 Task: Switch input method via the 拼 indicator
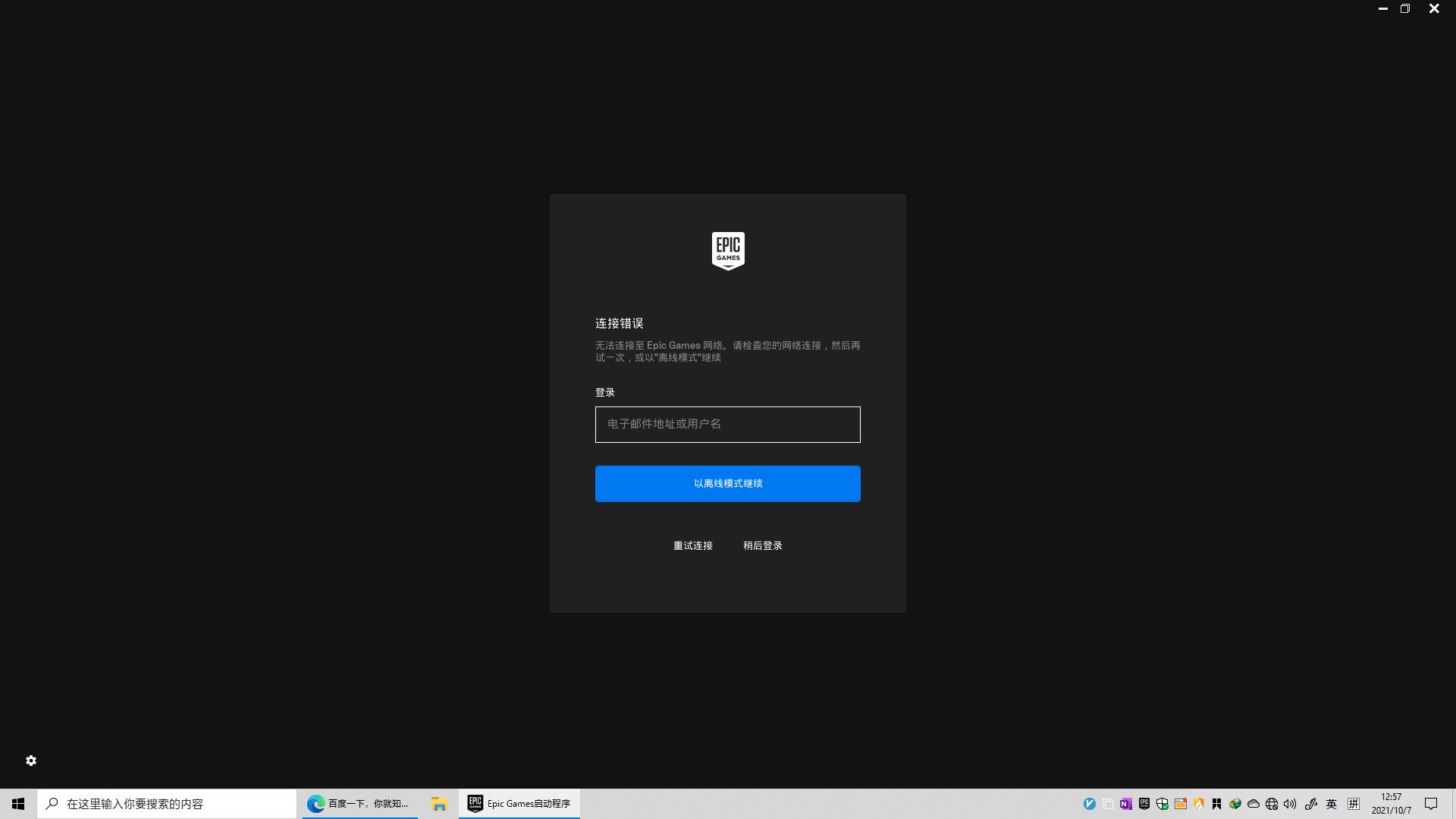coord(1354,804)
